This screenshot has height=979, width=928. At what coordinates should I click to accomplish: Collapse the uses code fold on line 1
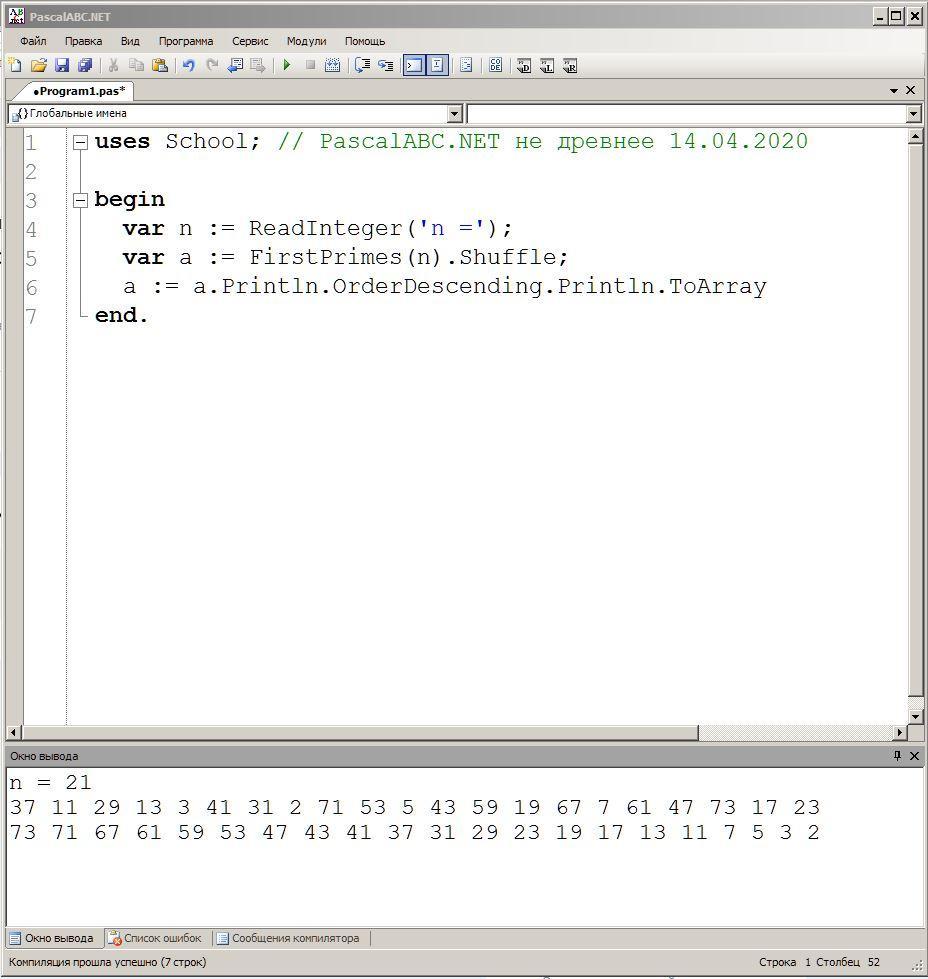pos(80,142)
